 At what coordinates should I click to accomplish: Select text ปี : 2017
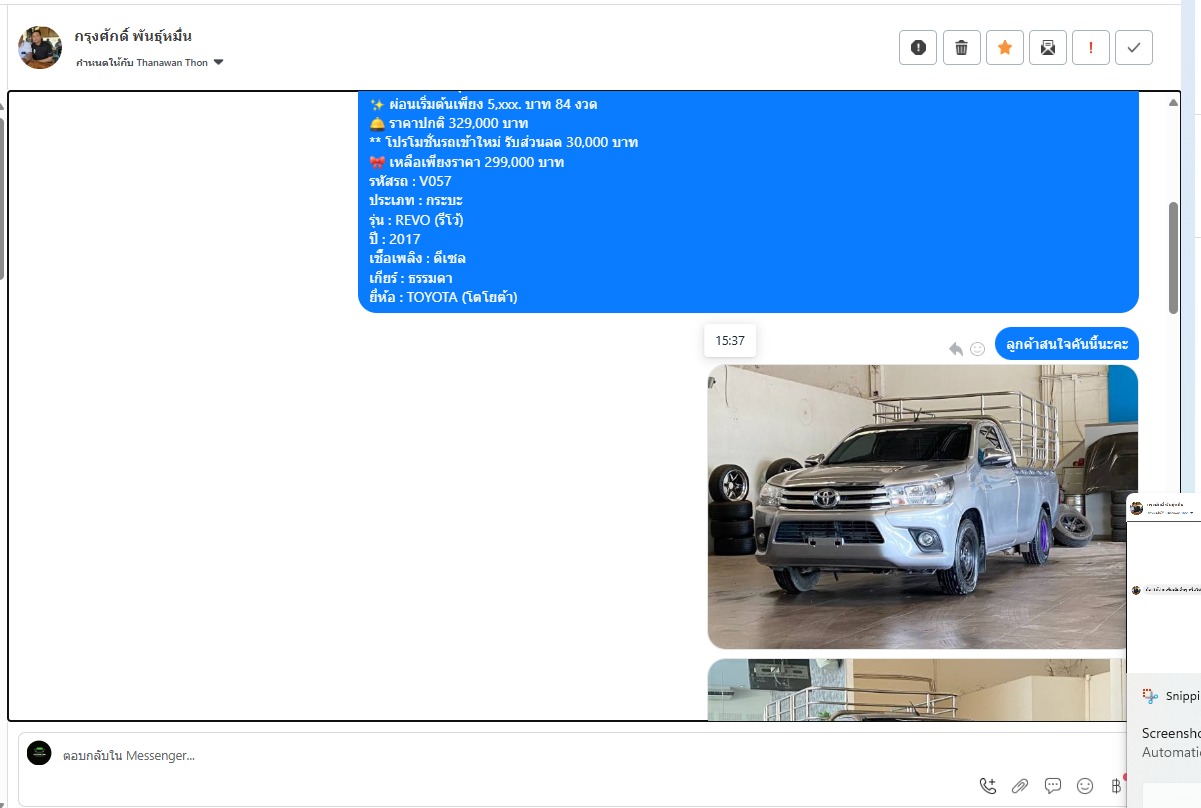[x=394, y=239]
